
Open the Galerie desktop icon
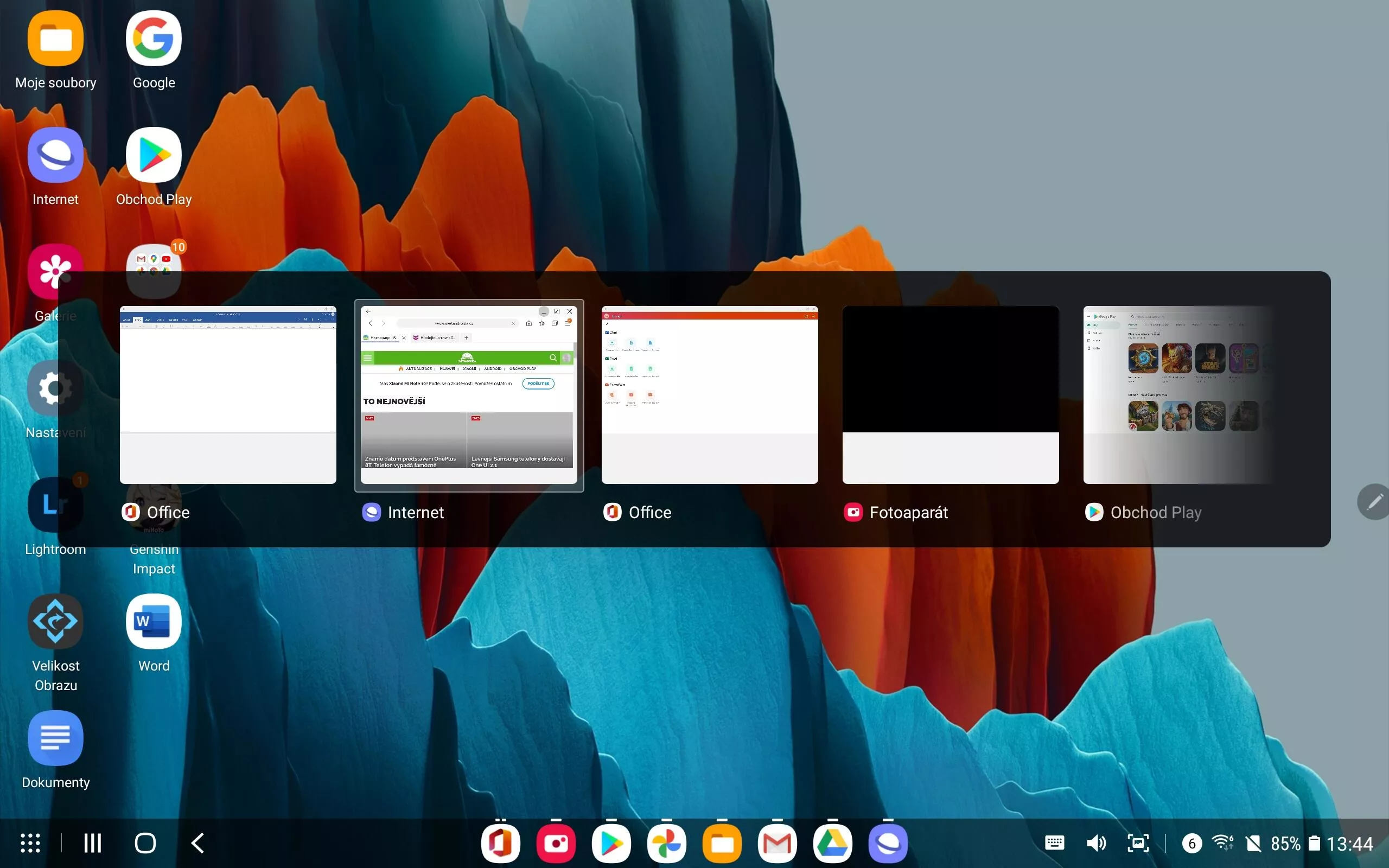(56, 272)
